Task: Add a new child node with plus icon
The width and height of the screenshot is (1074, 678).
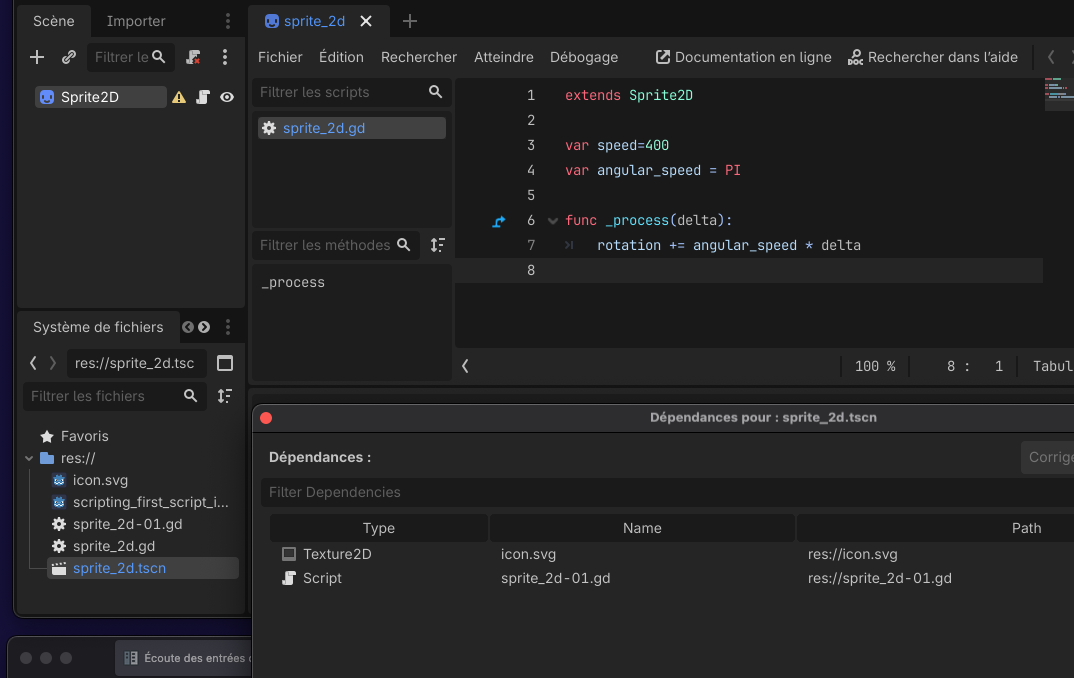Action: (x=37, y=57)
